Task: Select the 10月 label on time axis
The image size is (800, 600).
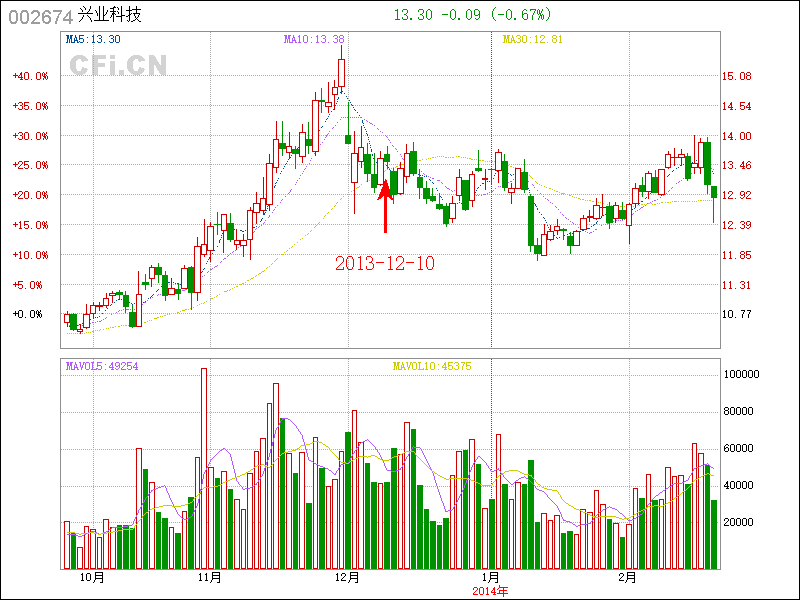Action: click(x=94, y=578)
